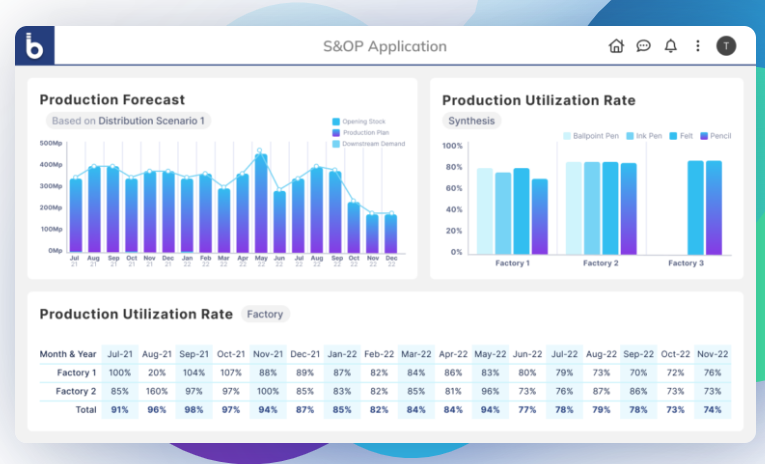765x464 pixels.
Task: Click Factory 1 Sep-22 value 70%
Action: (x=638, y=373)
